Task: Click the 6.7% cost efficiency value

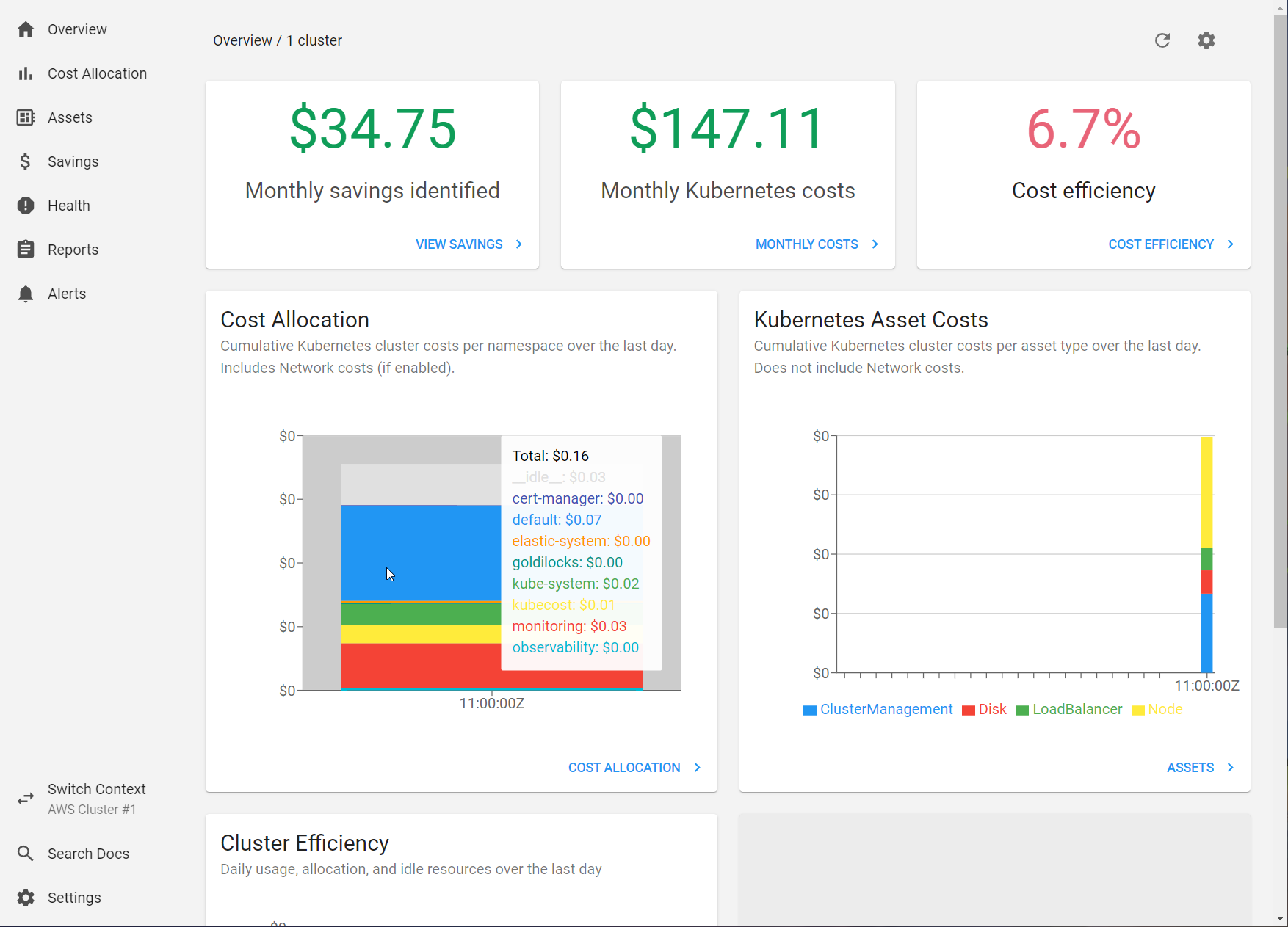Action: click(x=1084, y=129)
